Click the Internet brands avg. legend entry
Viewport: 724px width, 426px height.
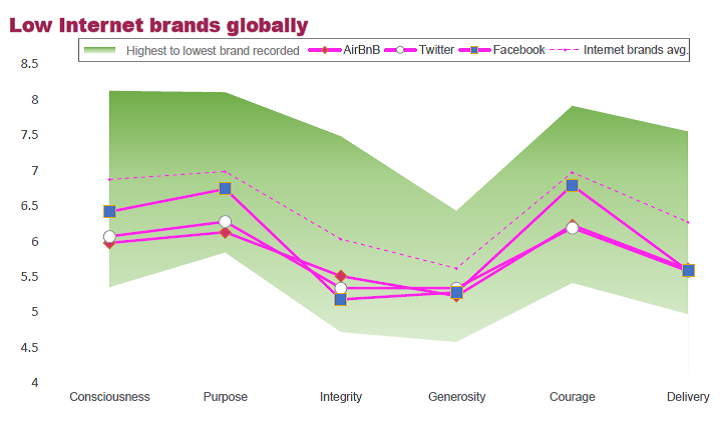pyautogui.click(x=636, y=50)
